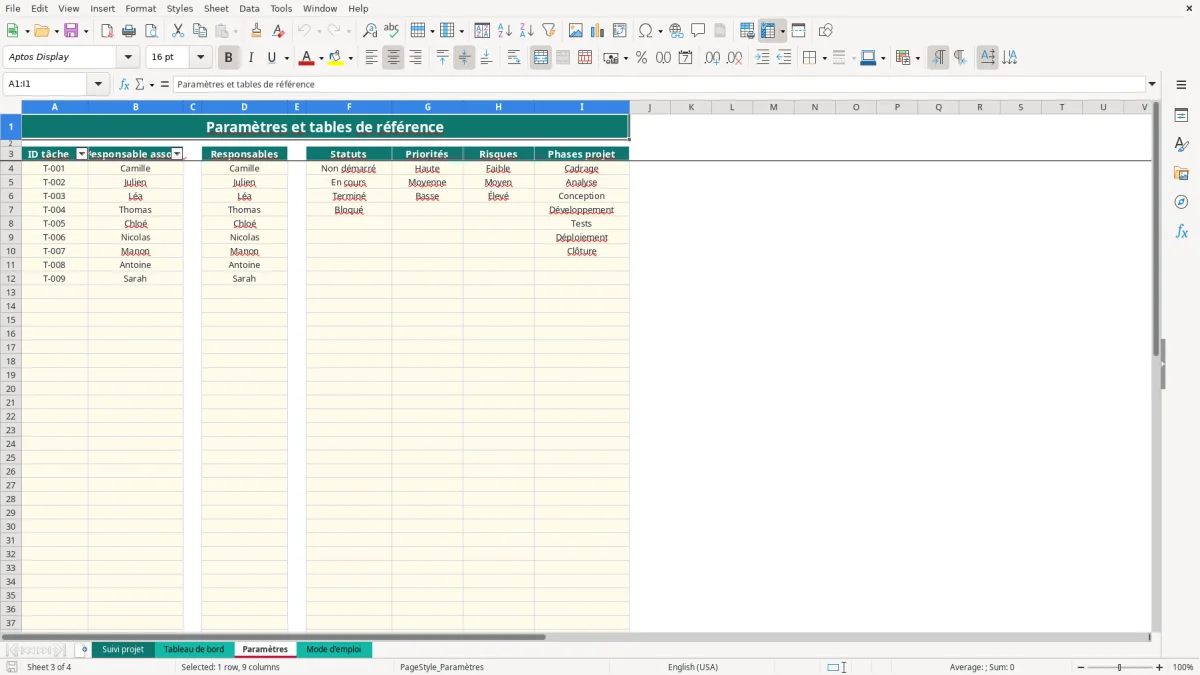Switch to the Suivi projet sheet tab
The width and height of the screenshot is (1200, 675).
point(123,649)
